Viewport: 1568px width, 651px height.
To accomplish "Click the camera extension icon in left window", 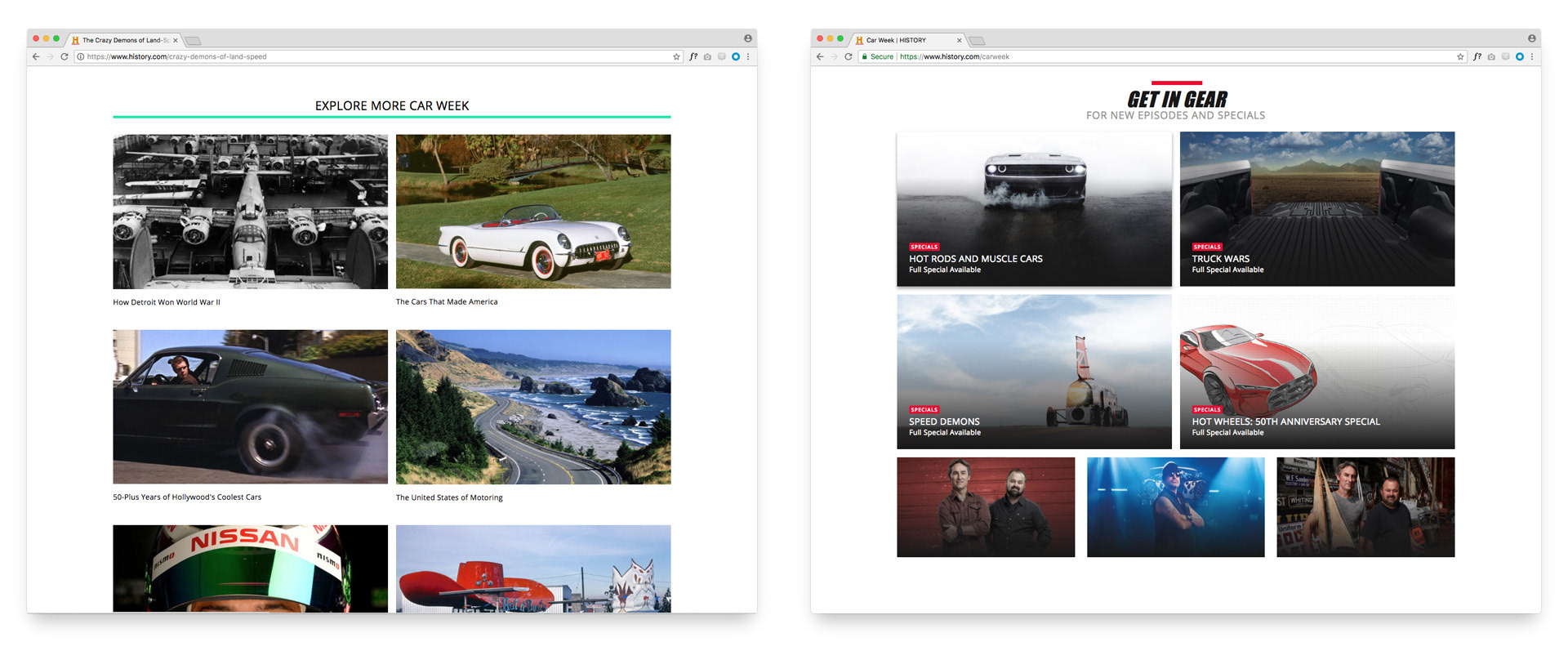I will [707, 56].
